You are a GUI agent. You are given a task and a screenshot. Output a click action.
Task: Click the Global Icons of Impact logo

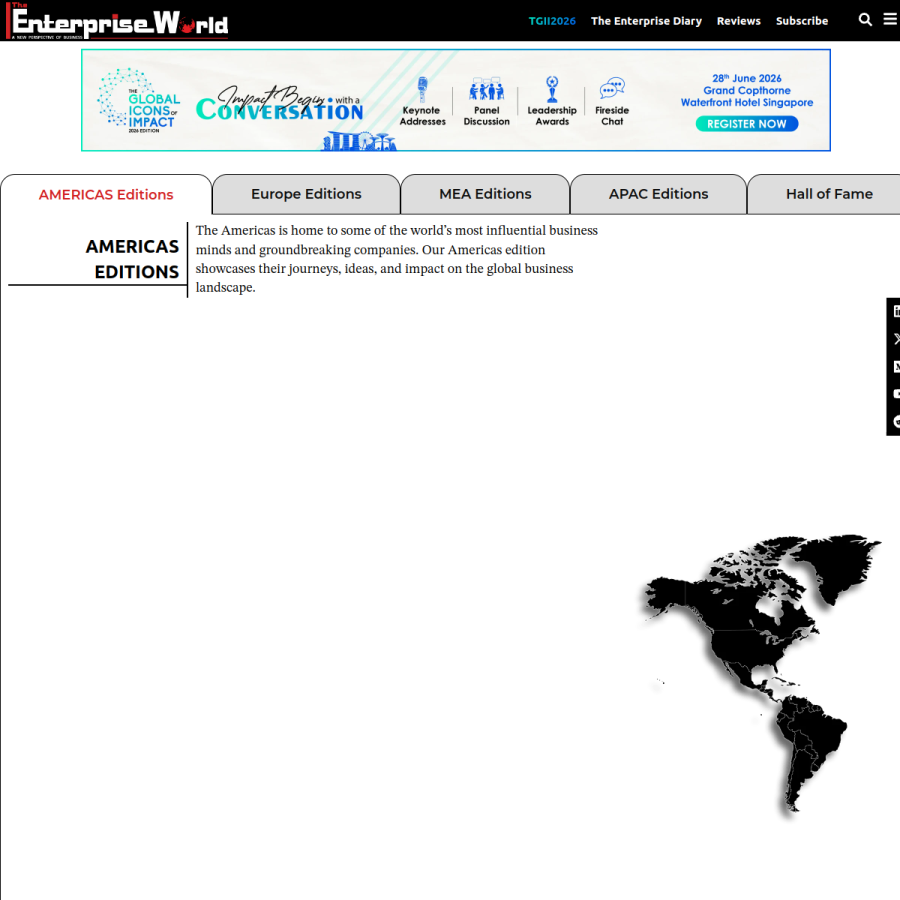pos(138,100)
